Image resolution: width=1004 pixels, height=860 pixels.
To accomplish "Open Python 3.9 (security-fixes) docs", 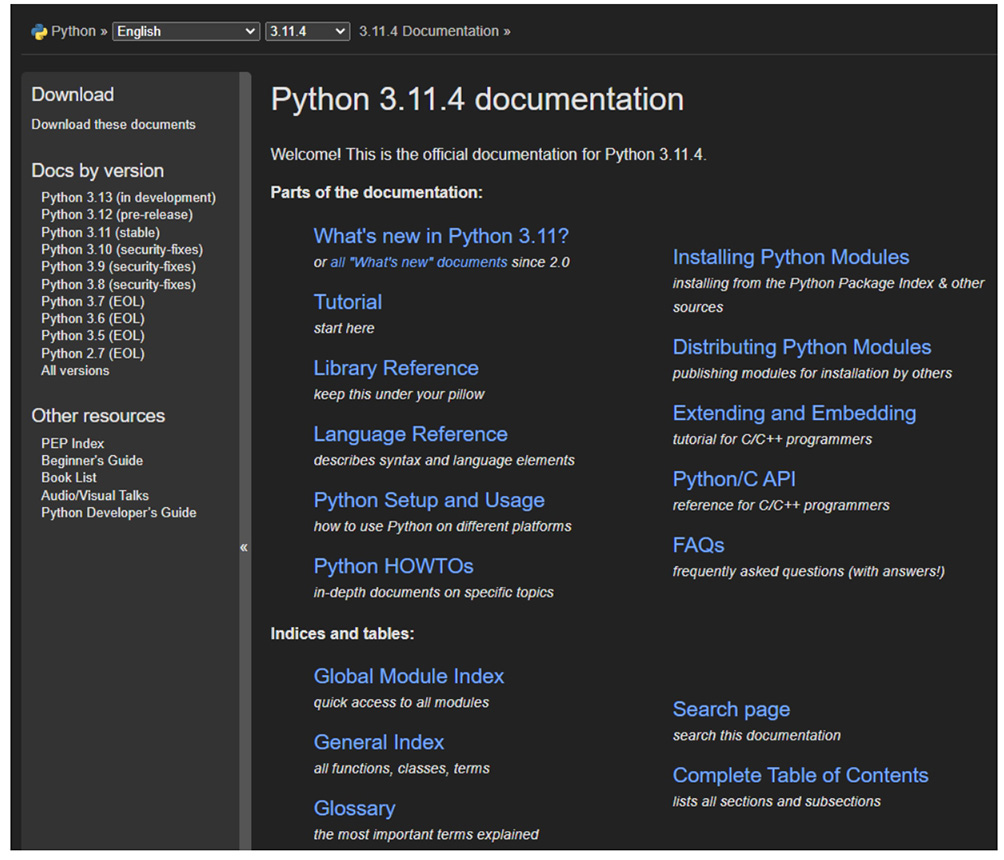I will coord(118,266).
